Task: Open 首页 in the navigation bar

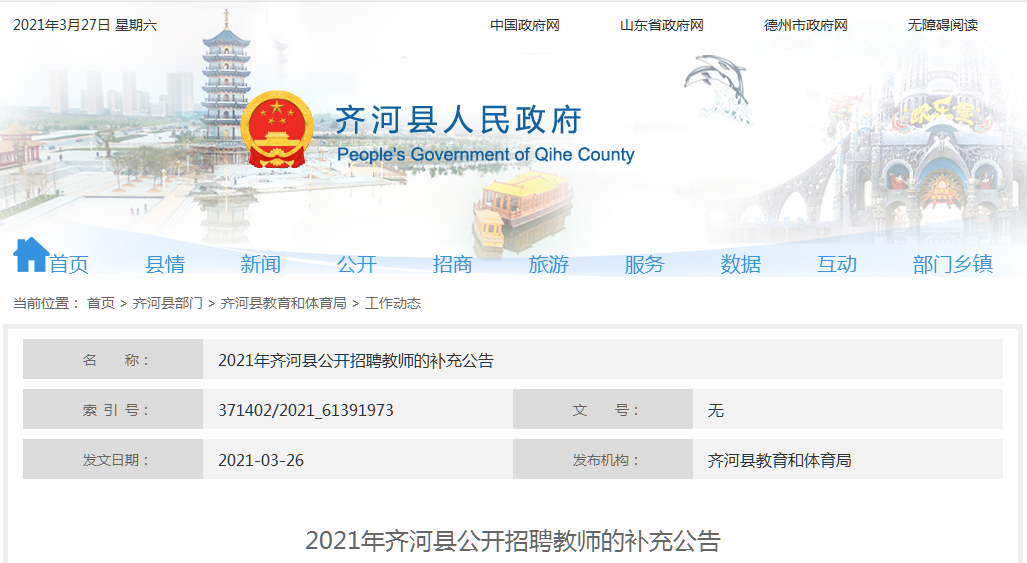Action: click(69, 264)
